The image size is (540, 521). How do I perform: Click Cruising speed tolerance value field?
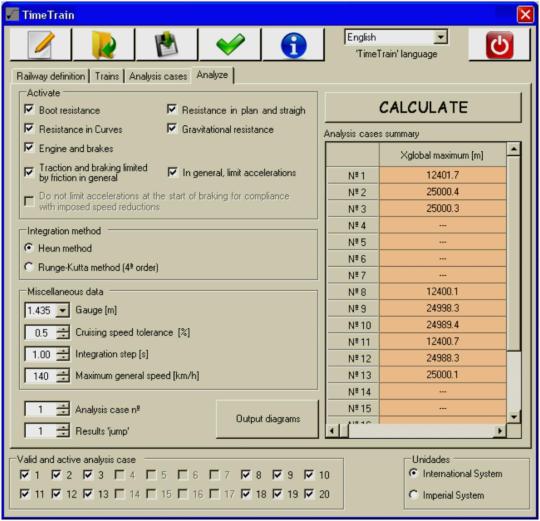[x=41, y=333]
